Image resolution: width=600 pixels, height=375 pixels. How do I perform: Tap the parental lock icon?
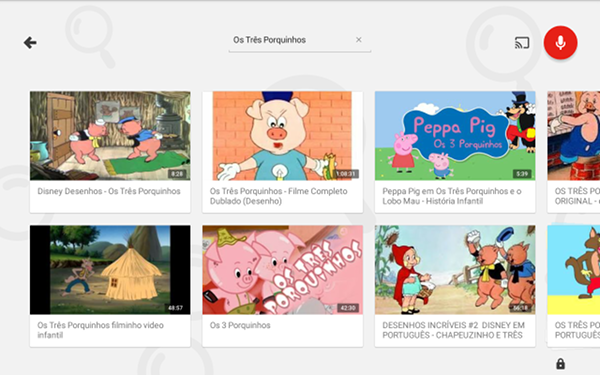tap(560, 364)
